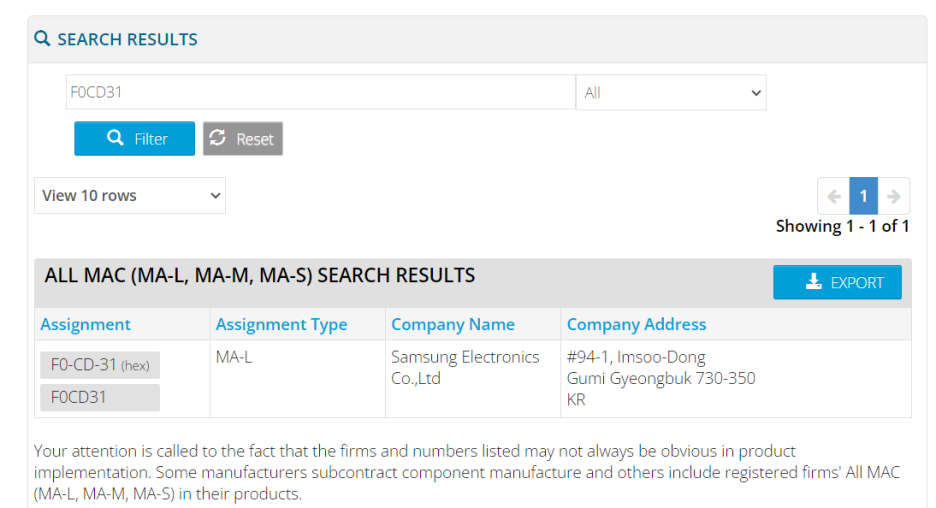Click the Showing 1 - 1 of 1 text
Screen dimensions: 936x508
(x=842, y=226)
